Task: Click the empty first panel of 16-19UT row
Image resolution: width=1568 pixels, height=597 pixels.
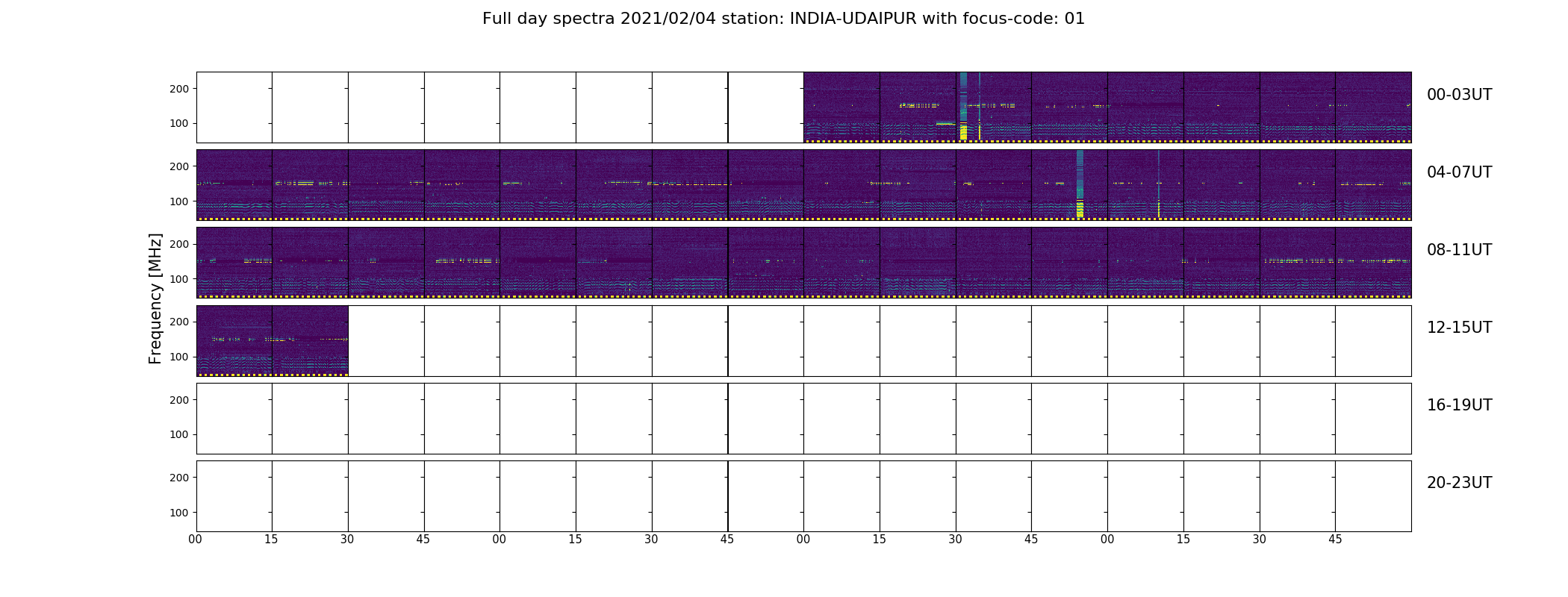Action: pos(234,418)
